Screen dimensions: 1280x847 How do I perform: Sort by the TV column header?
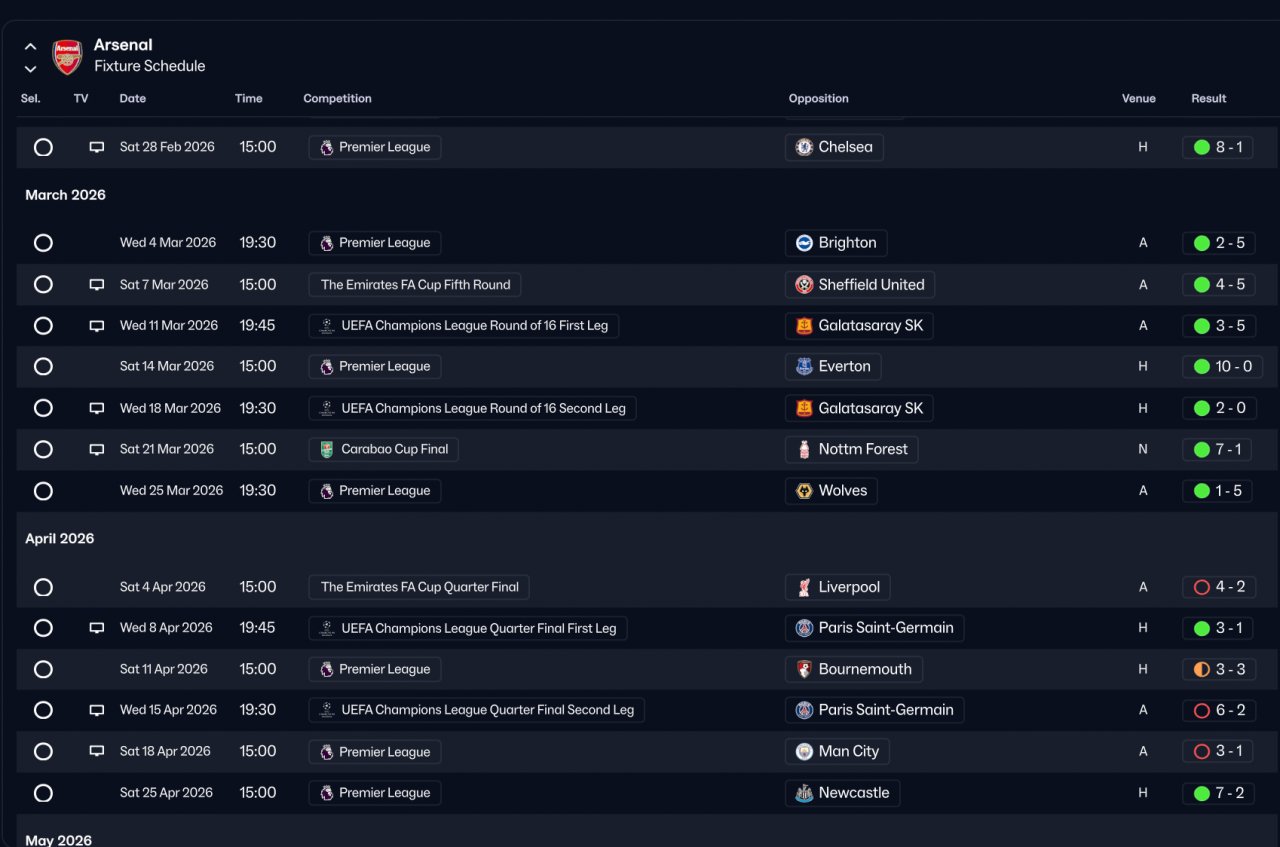pyautogui.click(x=81, y=99)
